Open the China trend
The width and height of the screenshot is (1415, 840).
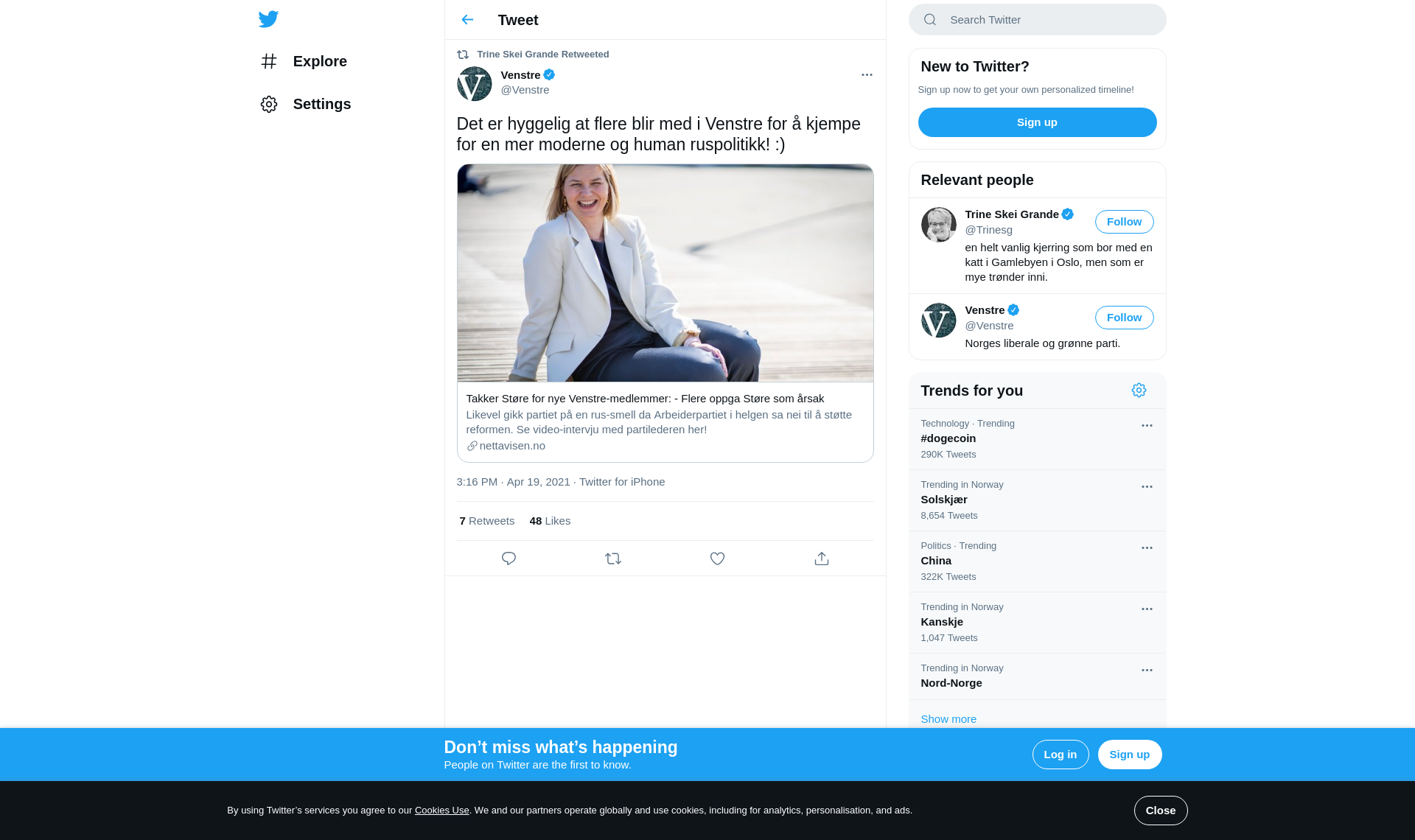click(1037, 561)
